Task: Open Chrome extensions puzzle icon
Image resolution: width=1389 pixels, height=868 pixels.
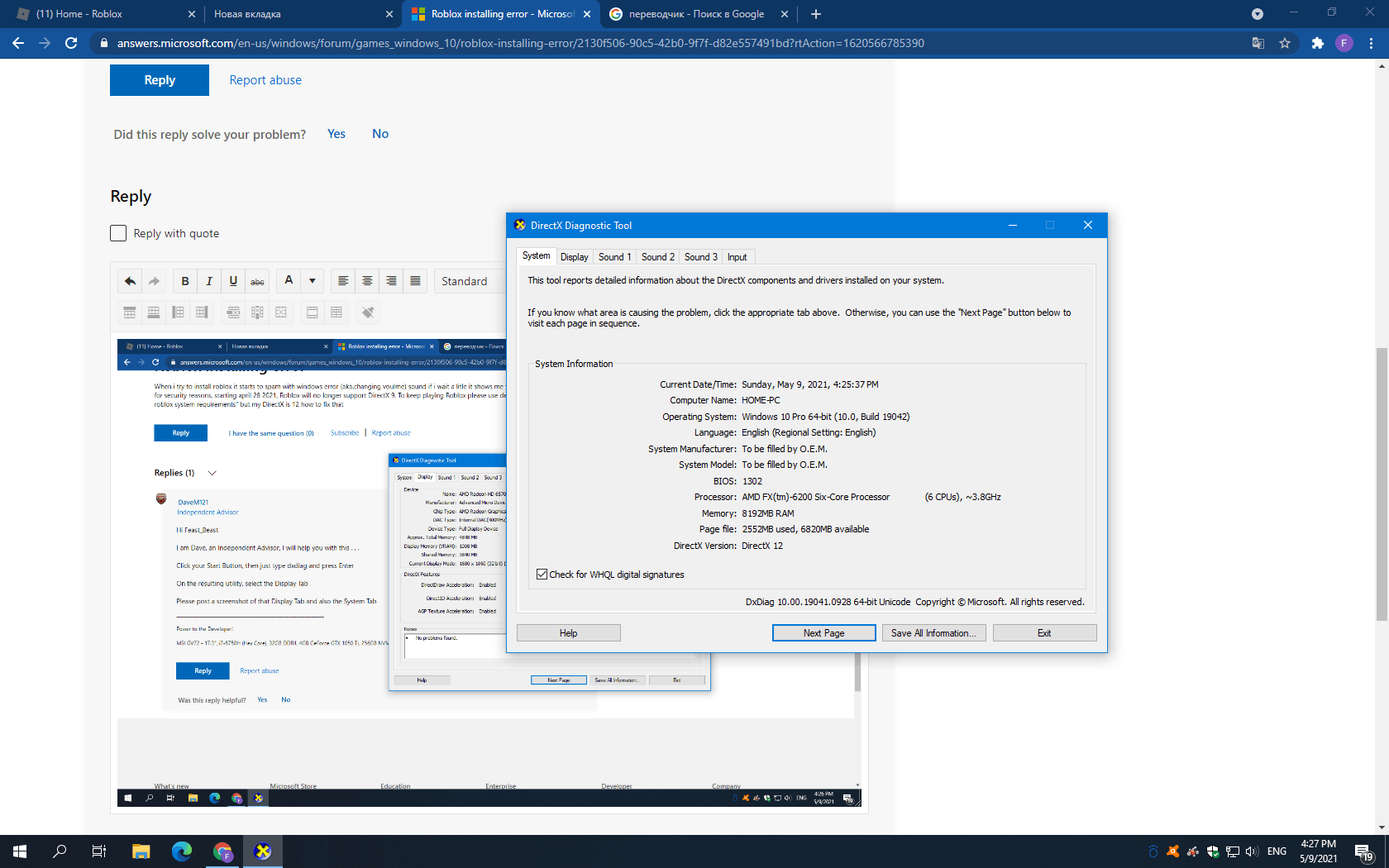Action: (x=1318, y=43)
